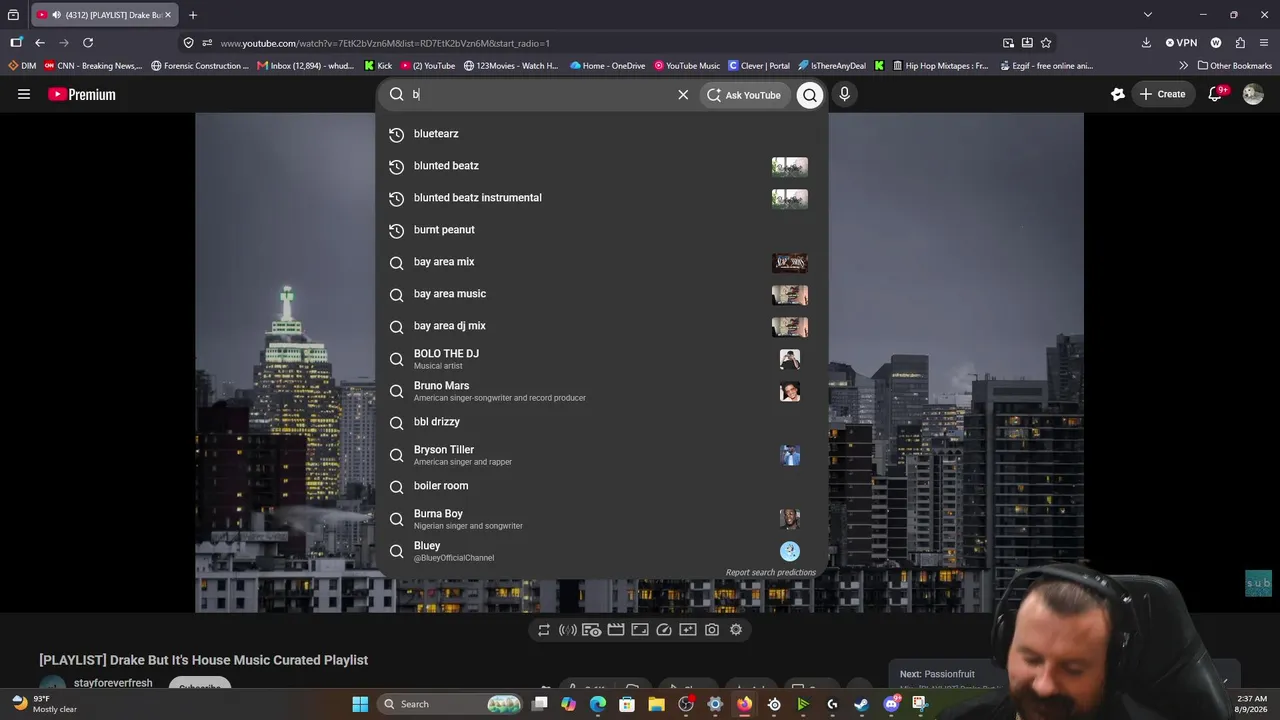Open the Create menu button
The image size is (1280, 720).
[1162, 94]
